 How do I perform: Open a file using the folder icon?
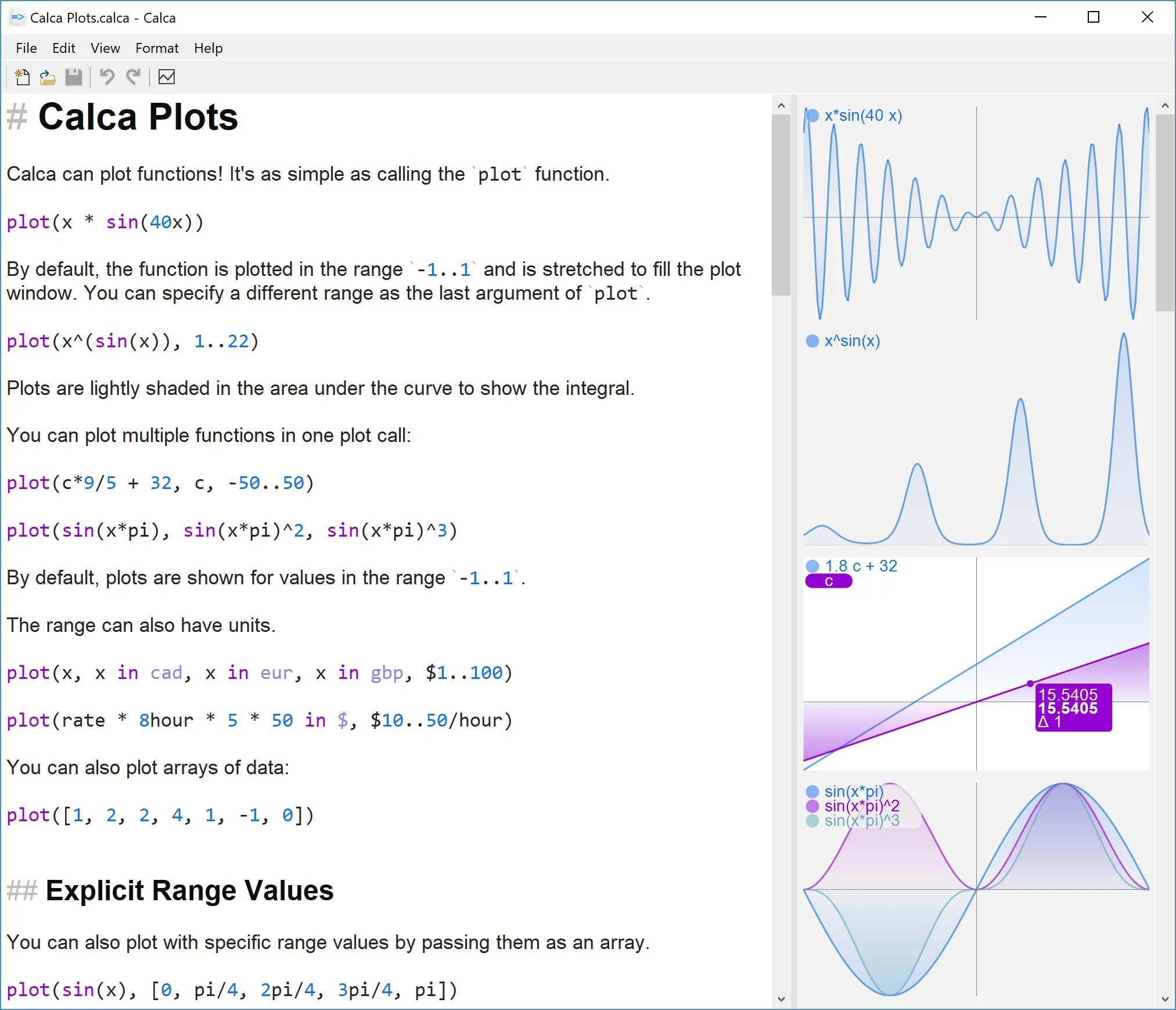click(48, 77)
